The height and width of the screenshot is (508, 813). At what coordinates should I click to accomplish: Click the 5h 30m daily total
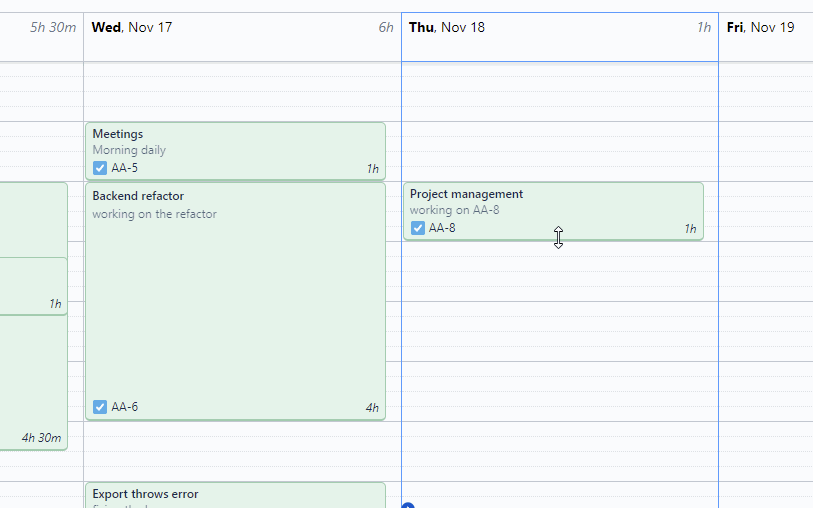pos(53,28)
